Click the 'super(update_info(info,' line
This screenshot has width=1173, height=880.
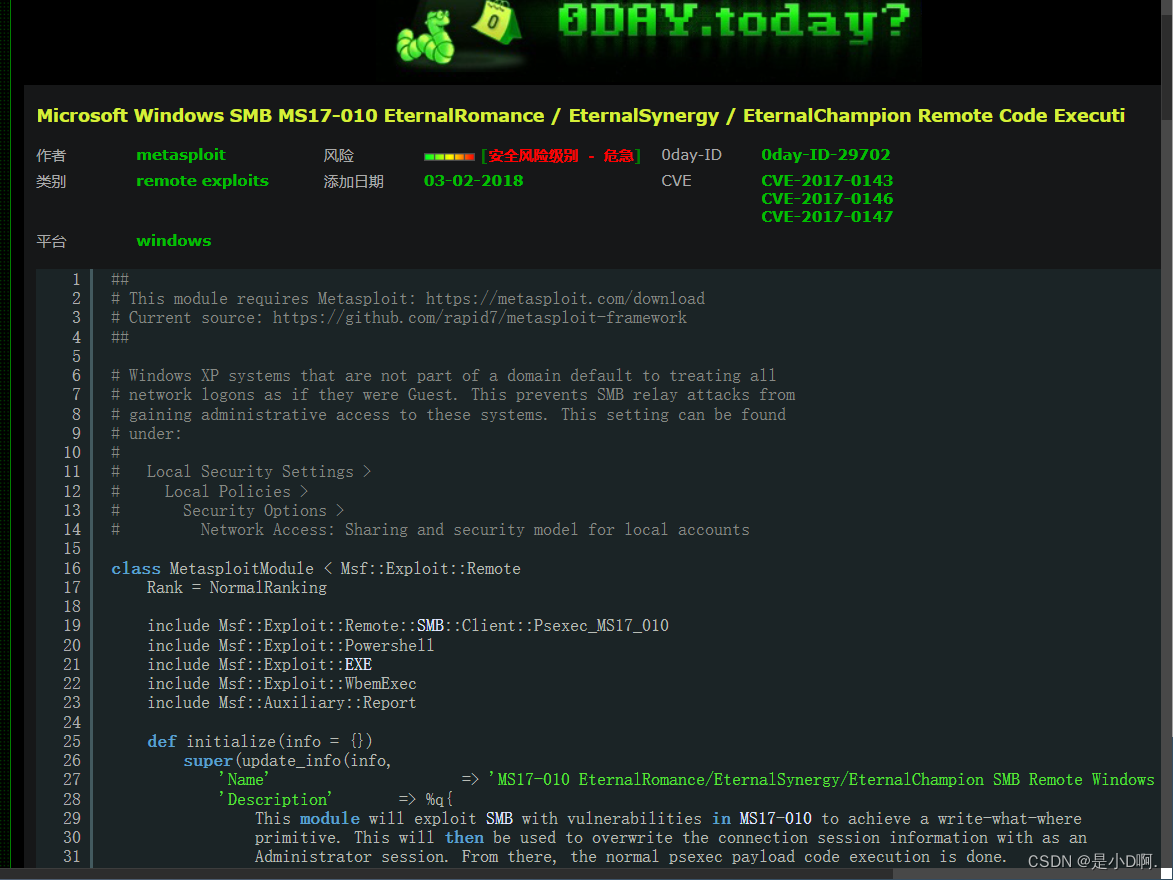coord(287,760)
